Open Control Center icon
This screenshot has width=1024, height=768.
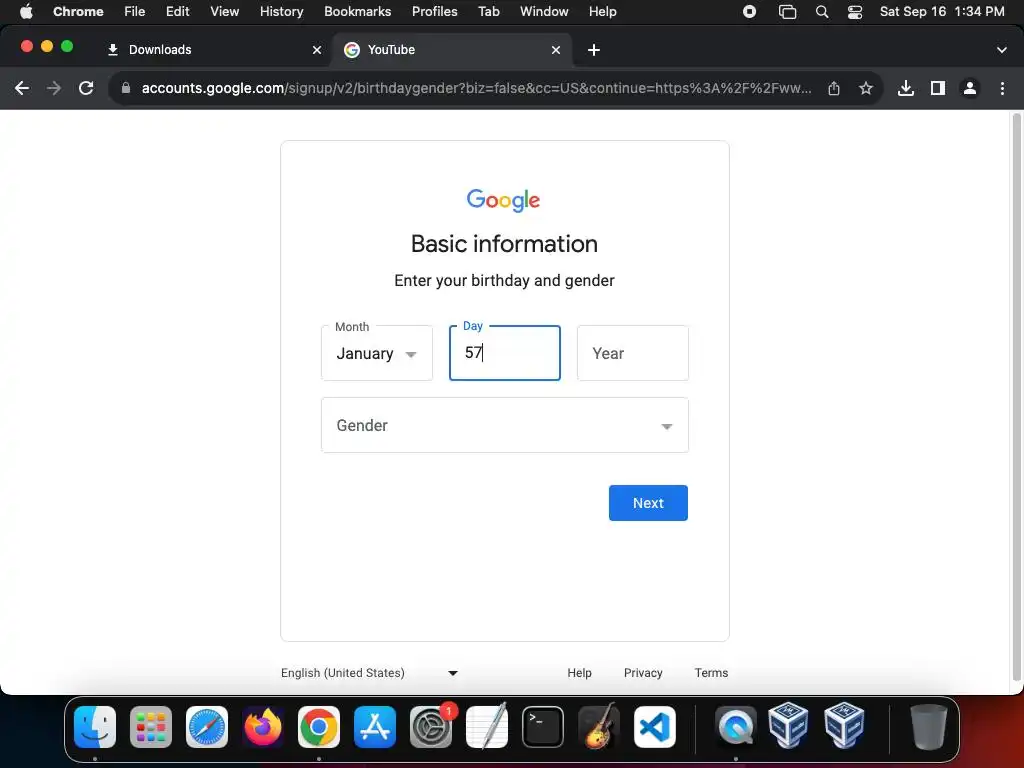pyautogui.click(x=855, y=12)
